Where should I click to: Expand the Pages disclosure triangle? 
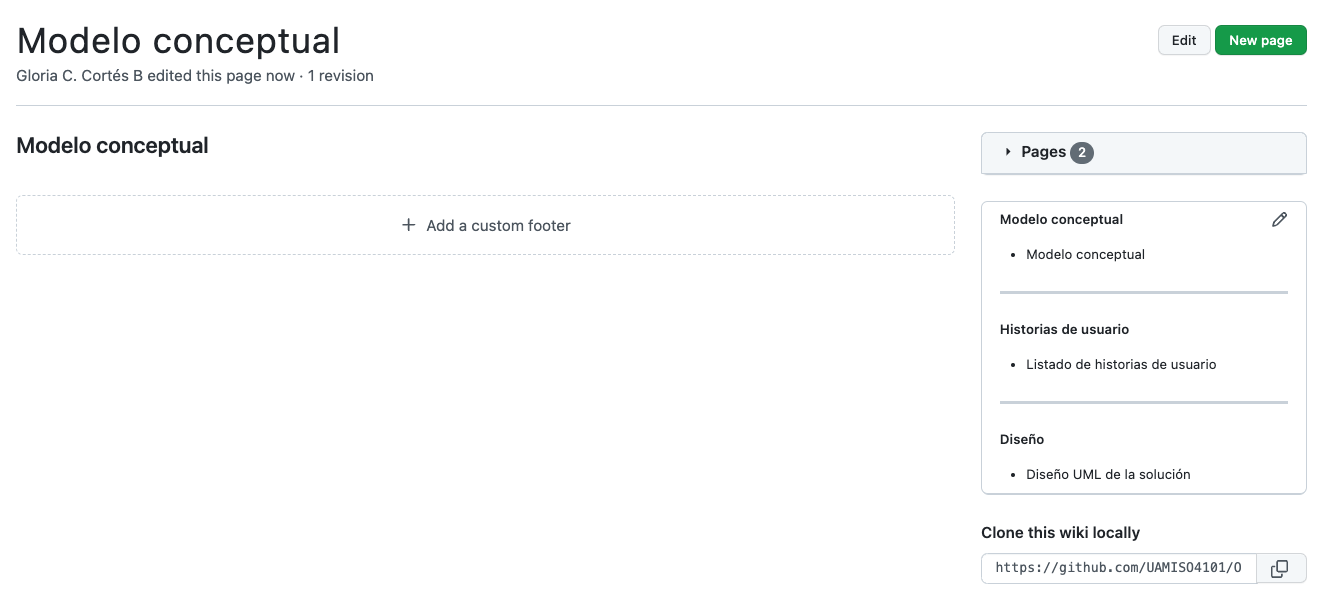tap(1007, 152)
